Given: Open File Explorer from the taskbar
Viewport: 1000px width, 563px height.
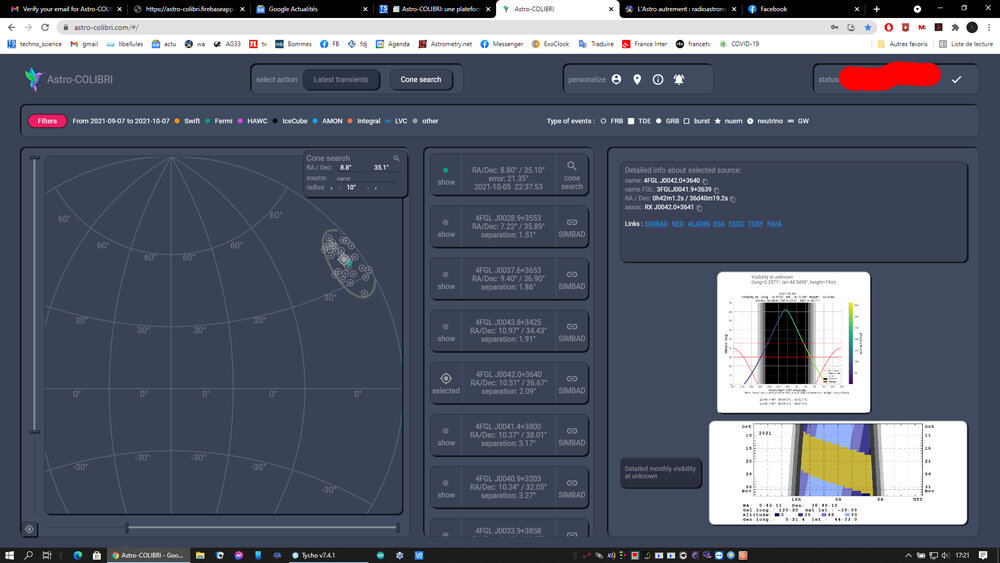Looking at the screenshot, I should pos(200,555).
